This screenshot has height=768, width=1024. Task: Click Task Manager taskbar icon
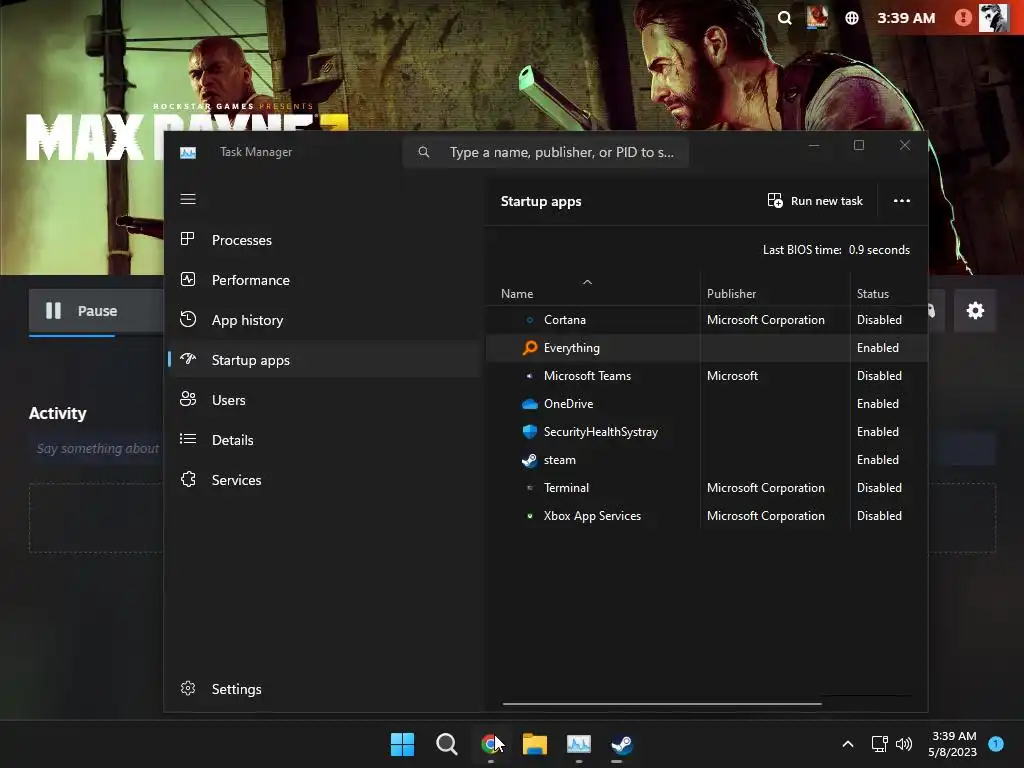tap(579, 744)
